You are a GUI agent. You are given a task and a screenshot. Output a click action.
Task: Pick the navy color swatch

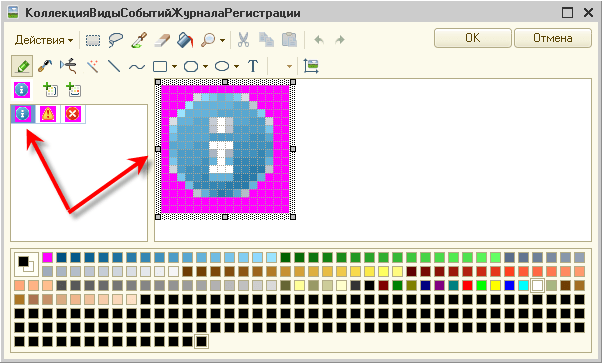tap(425, 285)
